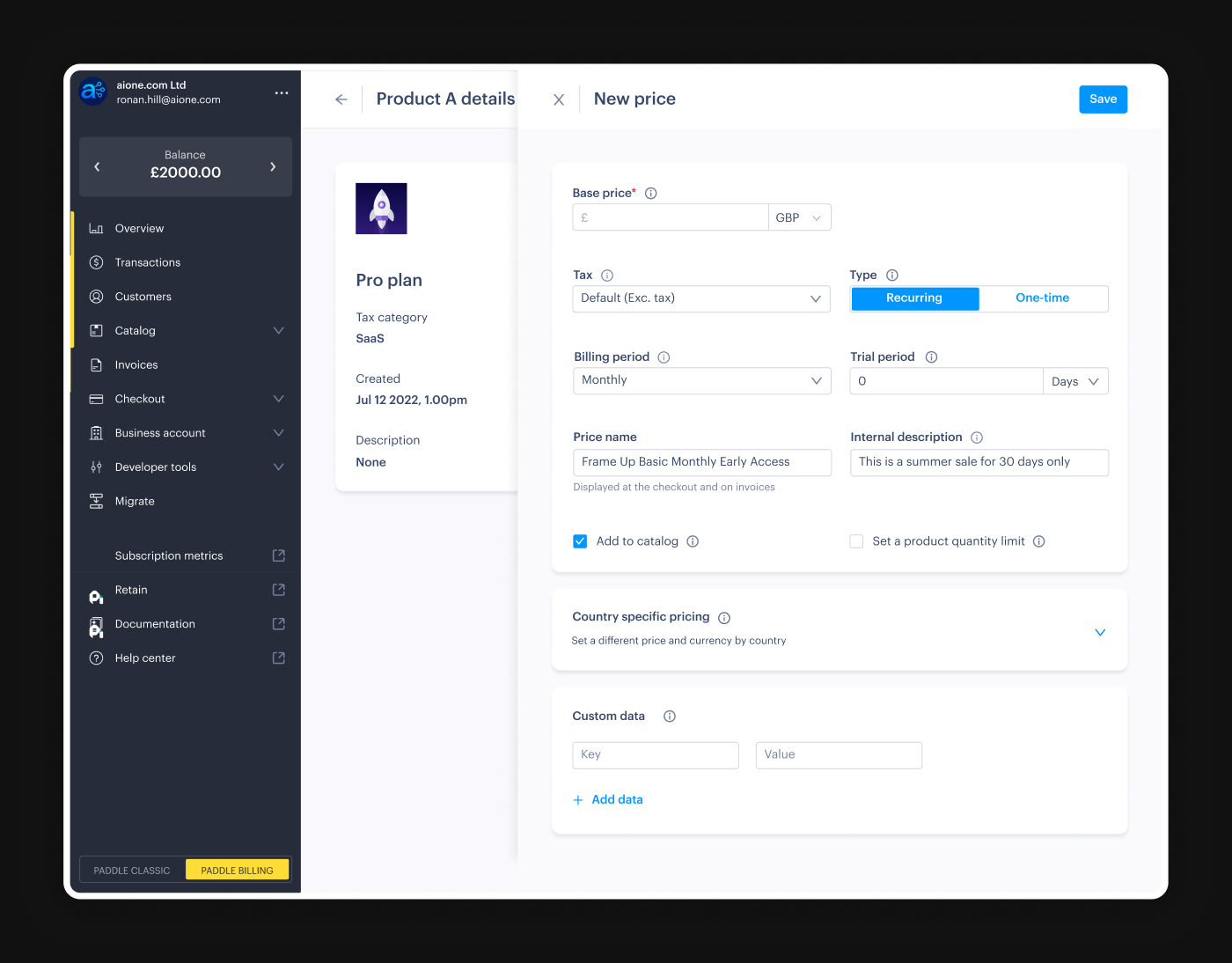
Task: Open the Billing period dropdown showing Monthly
Action: pyautogui.click(x=701, y=380)
